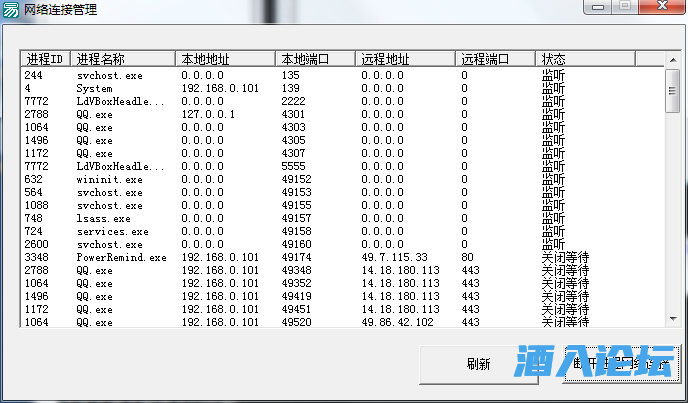
Task: Sort by 远程端口 column header
Action: (495, 59)
